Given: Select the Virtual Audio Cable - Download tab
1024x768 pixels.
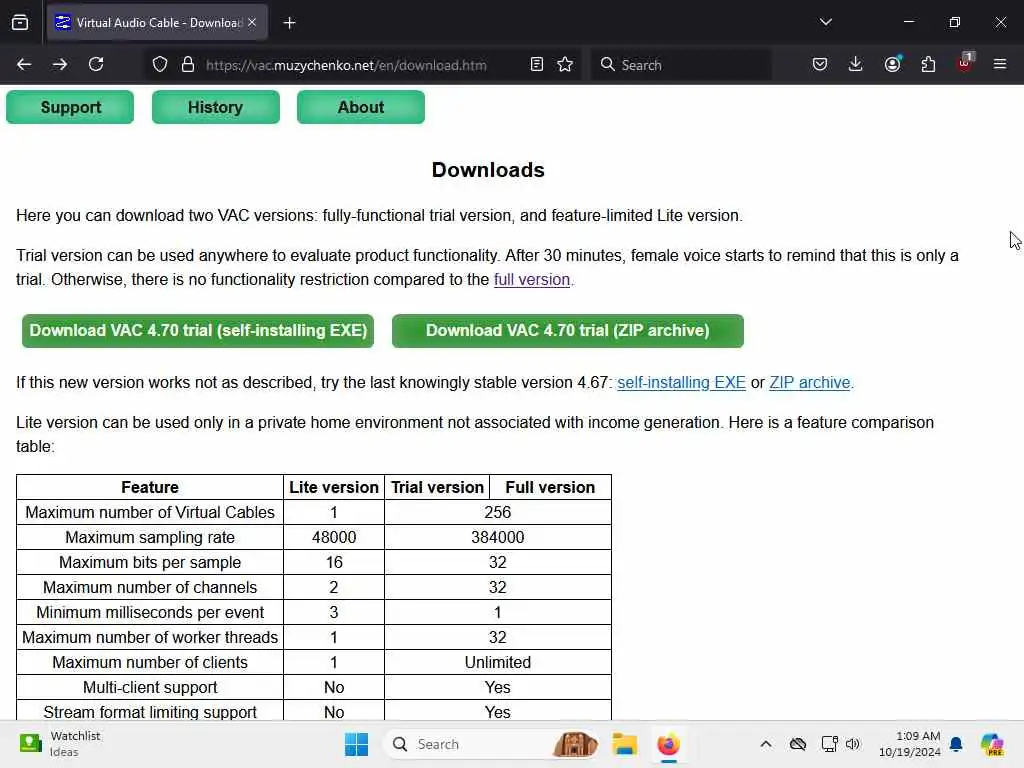Looking at the screenshot, I should click(x=157, y=22).
